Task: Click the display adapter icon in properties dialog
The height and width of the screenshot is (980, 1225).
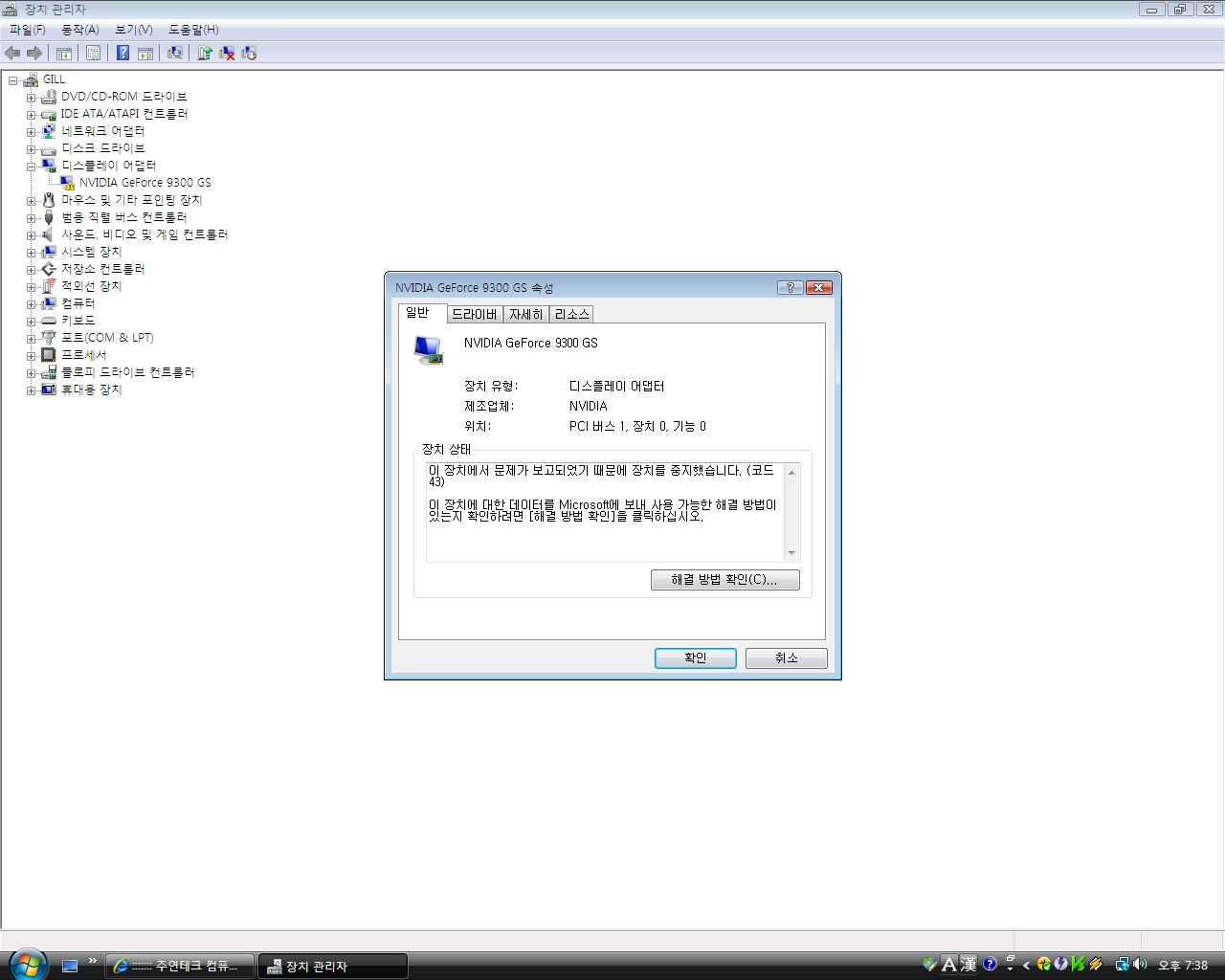Action: (429, 350)
